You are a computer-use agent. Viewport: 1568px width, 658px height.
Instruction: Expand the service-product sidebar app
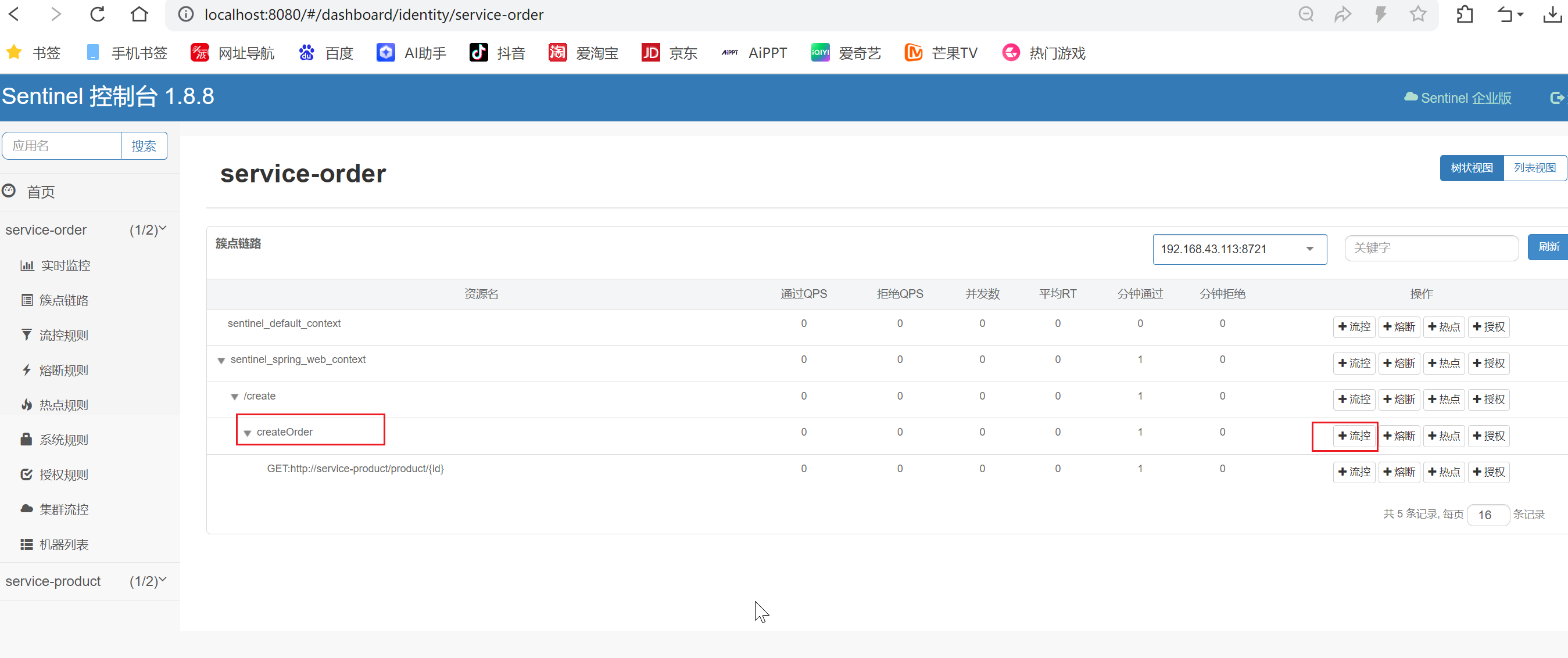(85, 581)
